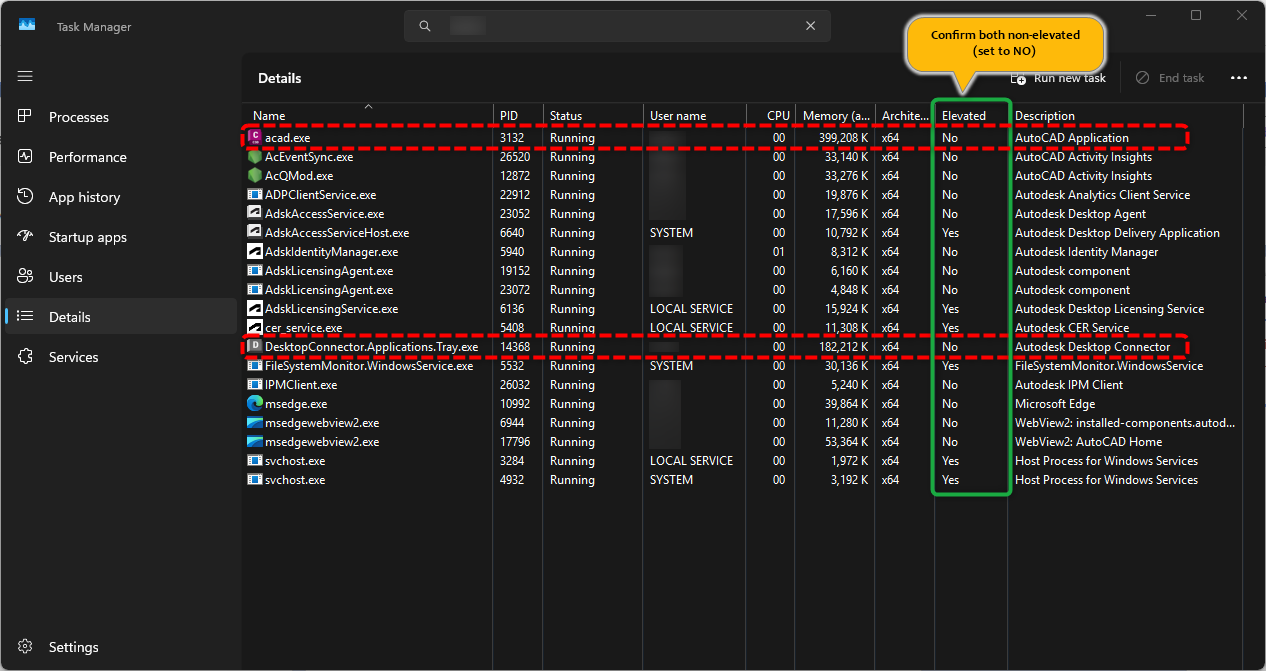1266x671 pixels.
Task: Open the more options ellipsis menu
Action: (x=1239, y=78)
